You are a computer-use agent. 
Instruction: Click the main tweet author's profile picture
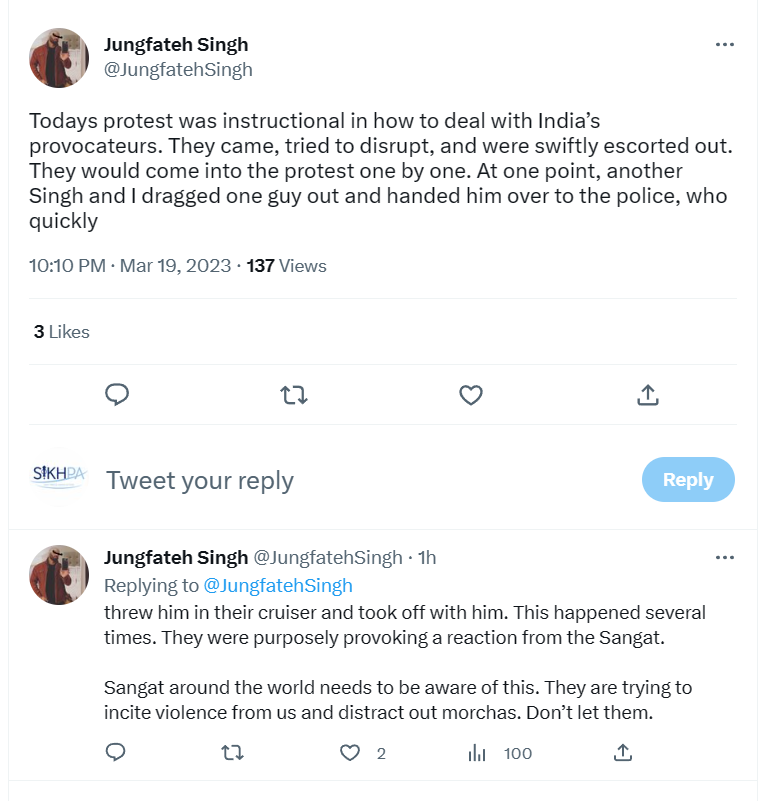click(x=59, y=58)
